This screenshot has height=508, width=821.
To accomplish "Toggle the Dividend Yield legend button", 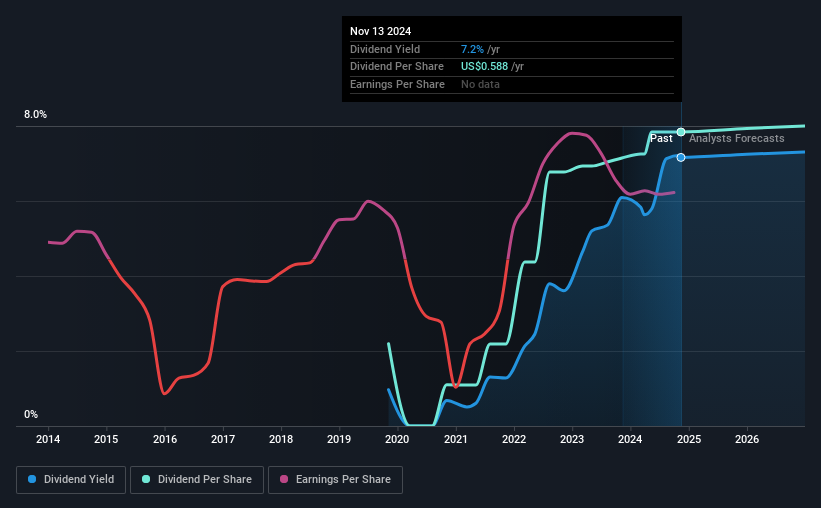I will [x=71, y=480].
